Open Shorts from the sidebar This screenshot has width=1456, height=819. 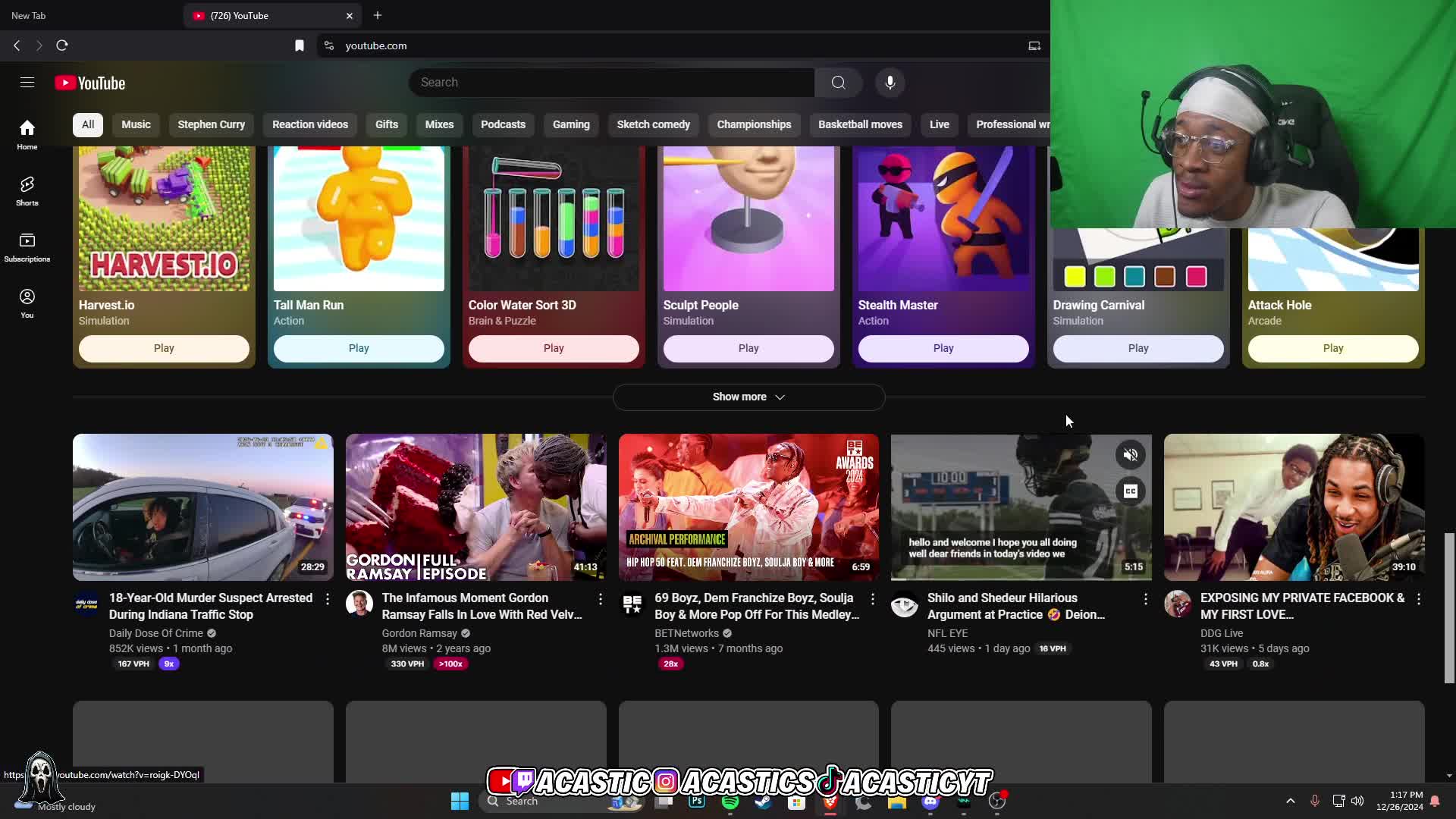coord(27,191)
